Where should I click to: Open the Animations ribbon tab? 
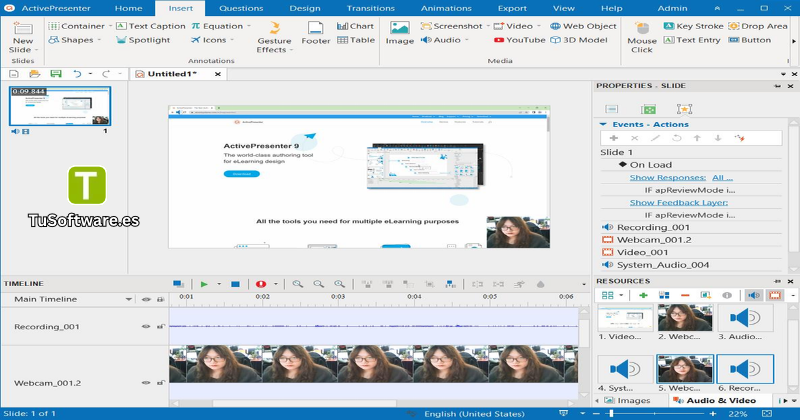[x=446, y=8]
